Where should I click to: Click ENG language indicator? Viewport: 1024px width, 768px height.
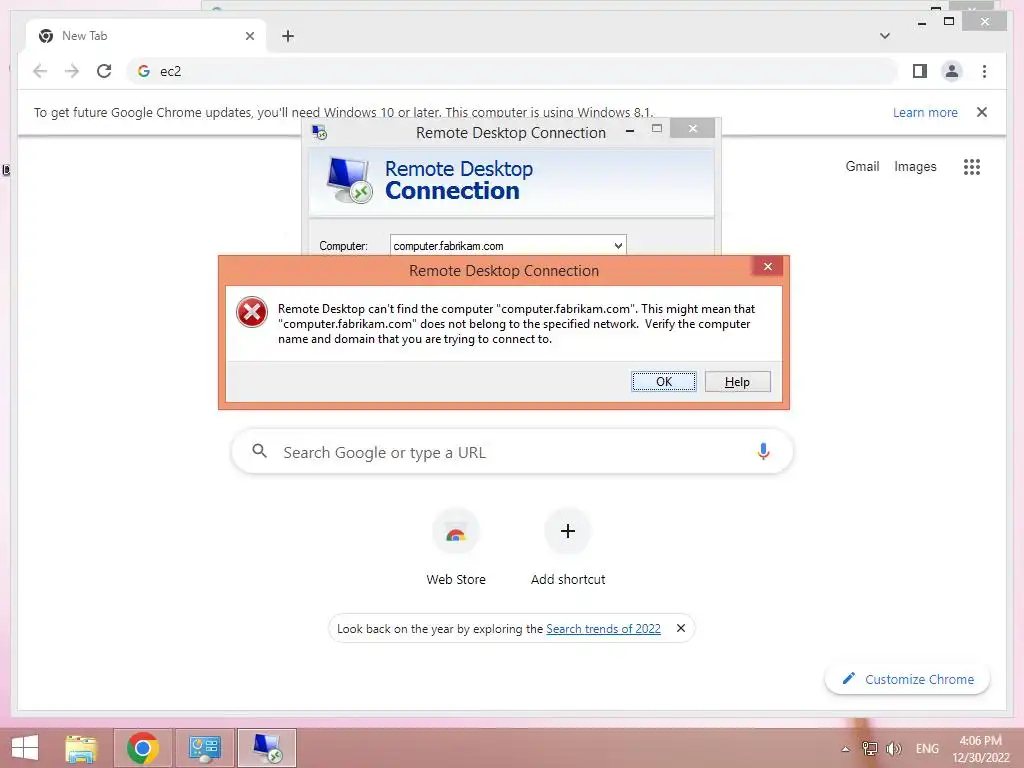tap(927, 748)
